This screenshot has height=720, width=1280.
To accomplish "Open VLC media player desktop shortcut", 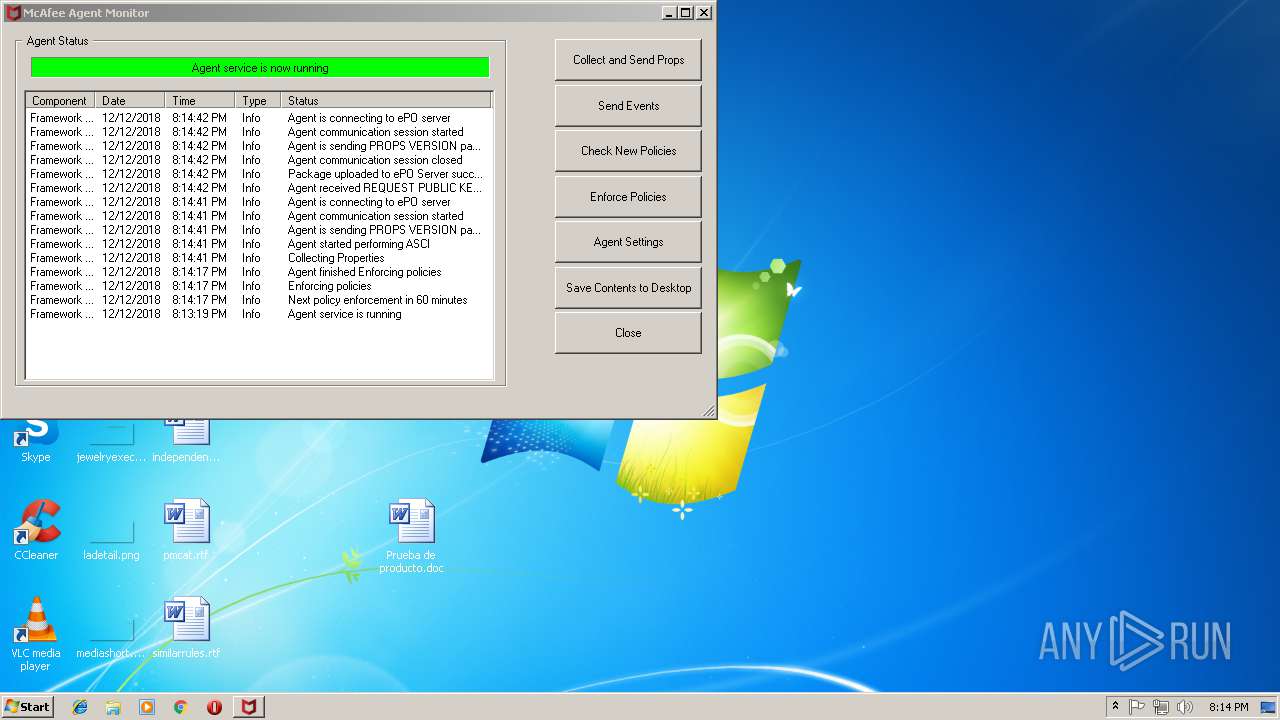I will (x=36, y=634).
